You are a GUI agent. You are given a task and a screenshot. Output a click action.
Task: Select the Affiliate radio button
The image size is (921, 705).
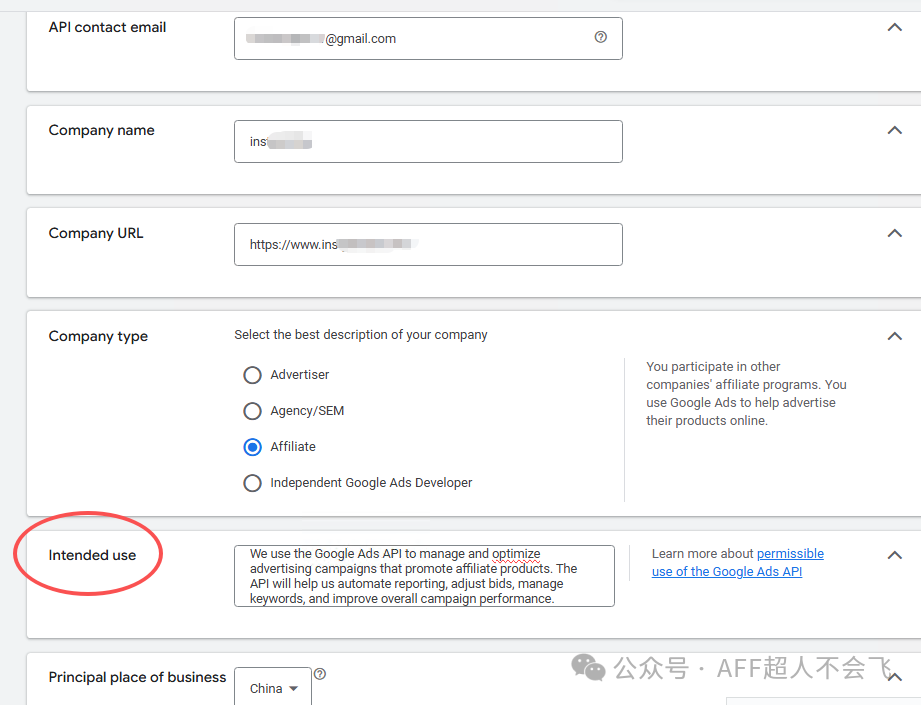coord(253,447)
